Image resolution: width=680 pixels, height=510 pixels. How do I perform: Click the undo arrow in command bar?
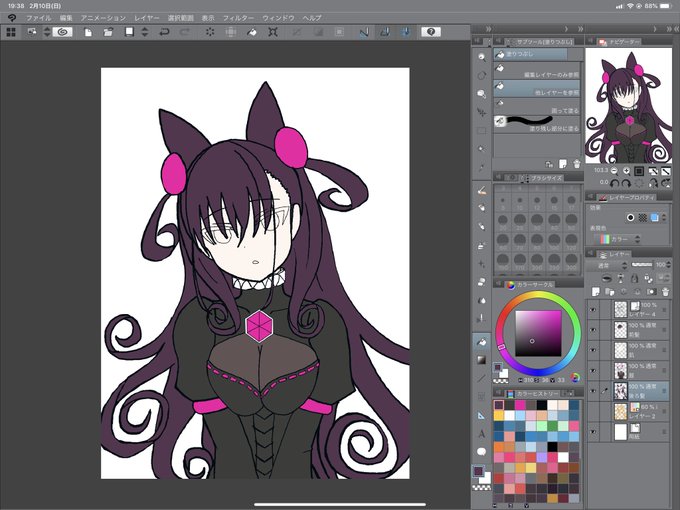point(164,32)
